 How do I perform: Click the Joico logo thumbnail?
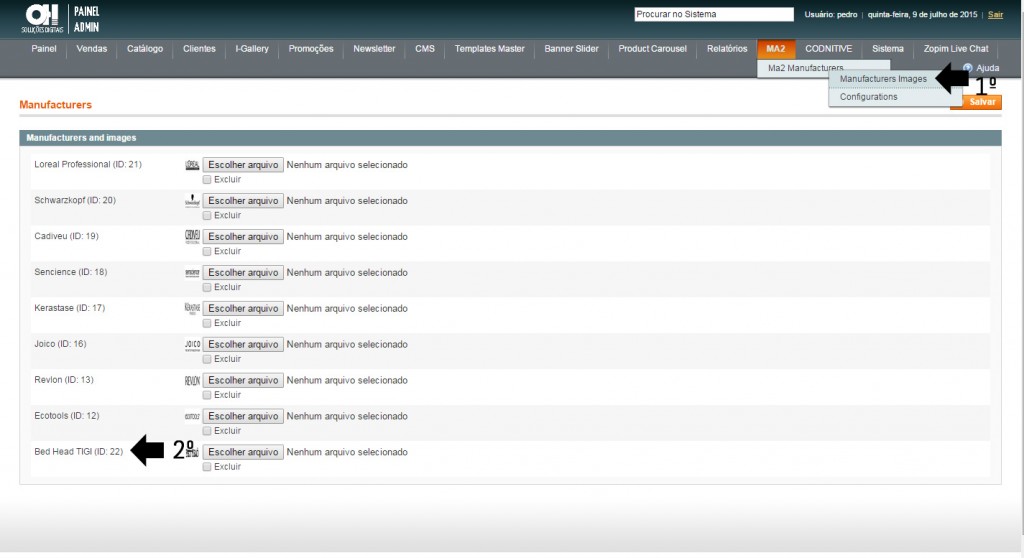[192, 344]
